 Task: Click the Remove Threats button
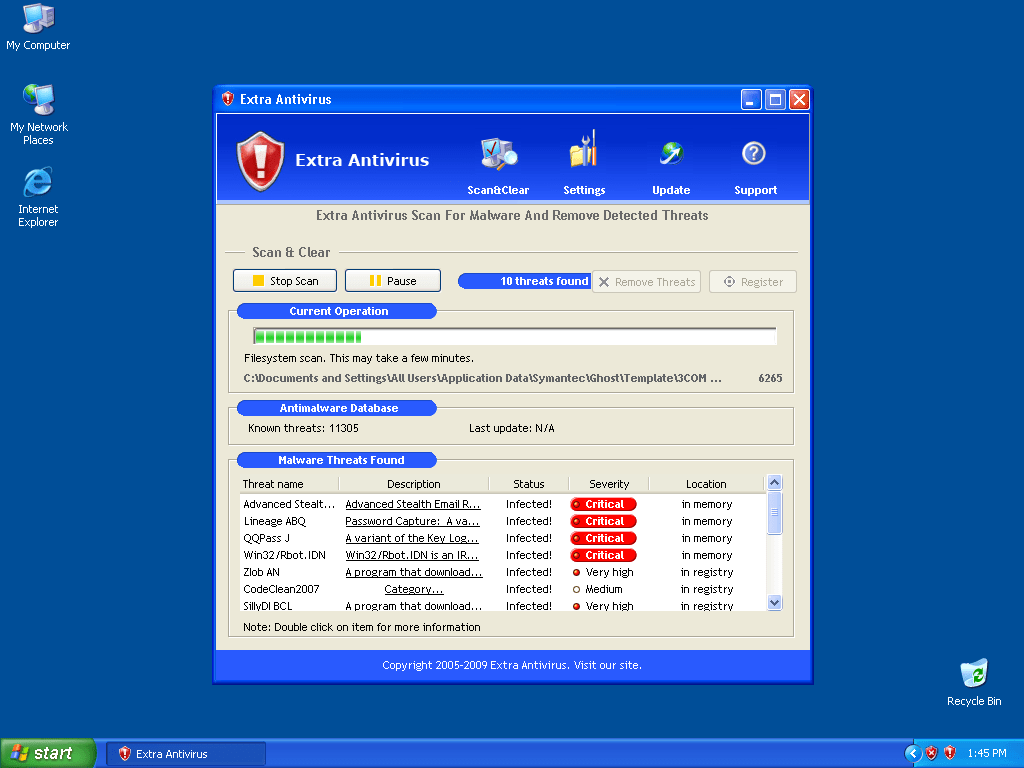[646, 281]
